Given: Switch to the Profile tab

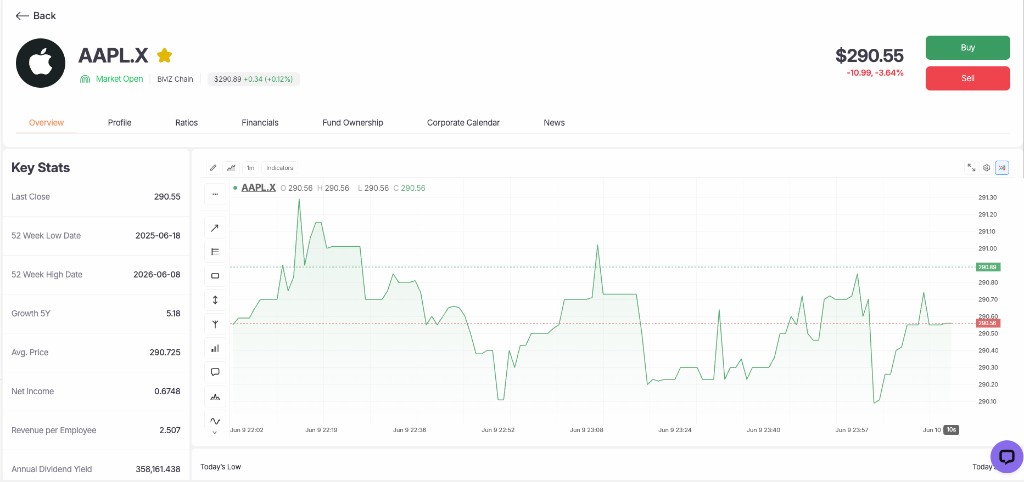Looking at the screenshot, I should point(120,123).
